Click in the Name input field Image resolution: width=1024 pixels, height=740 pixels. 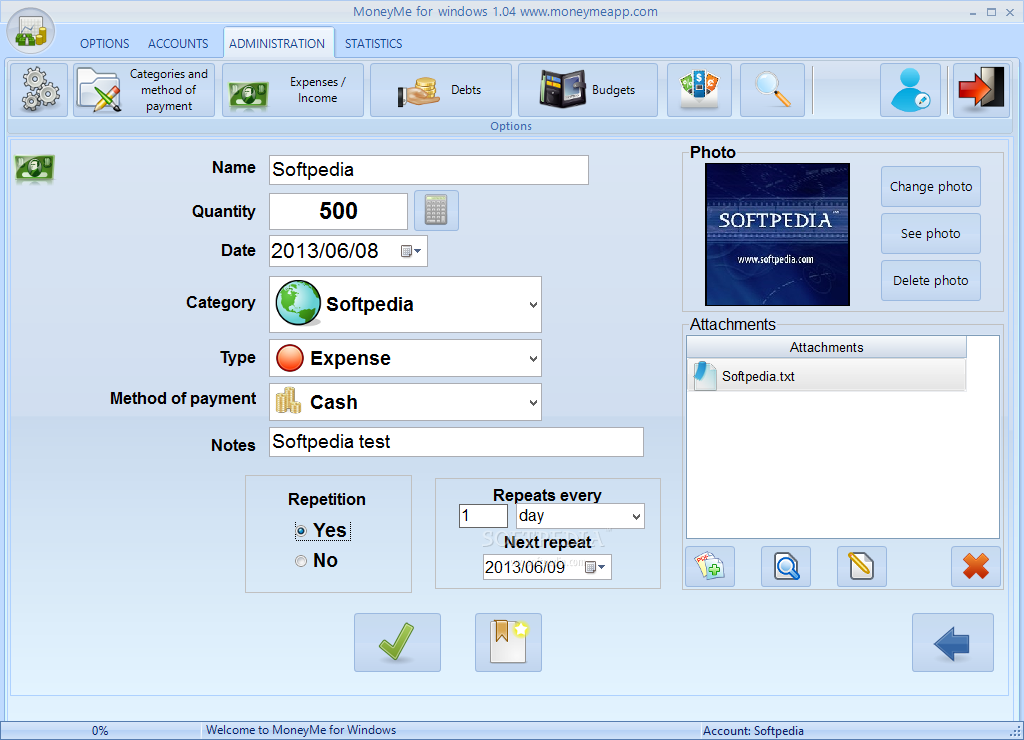pos(428,170)
